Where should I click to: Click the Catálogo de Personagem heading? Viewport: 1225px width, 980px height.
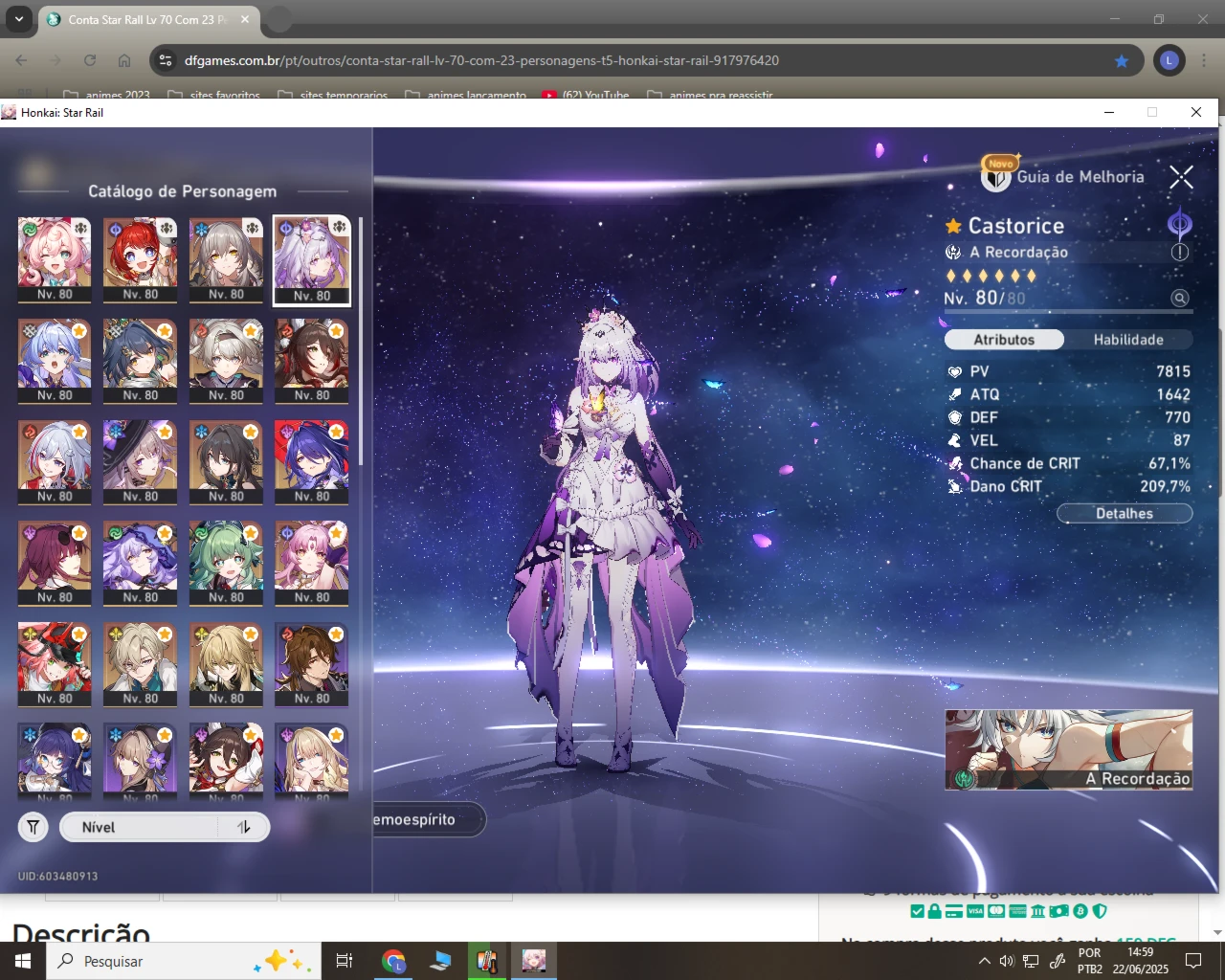coord(182,191)
